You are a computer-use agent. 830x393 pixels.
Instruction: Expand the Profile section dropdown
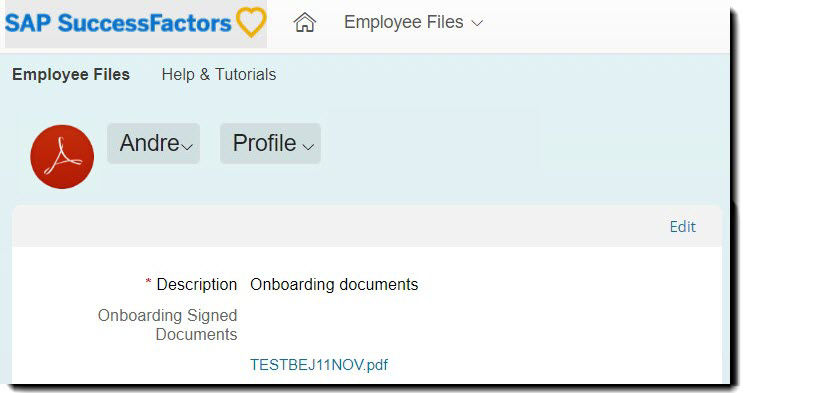tap(270, 144)
